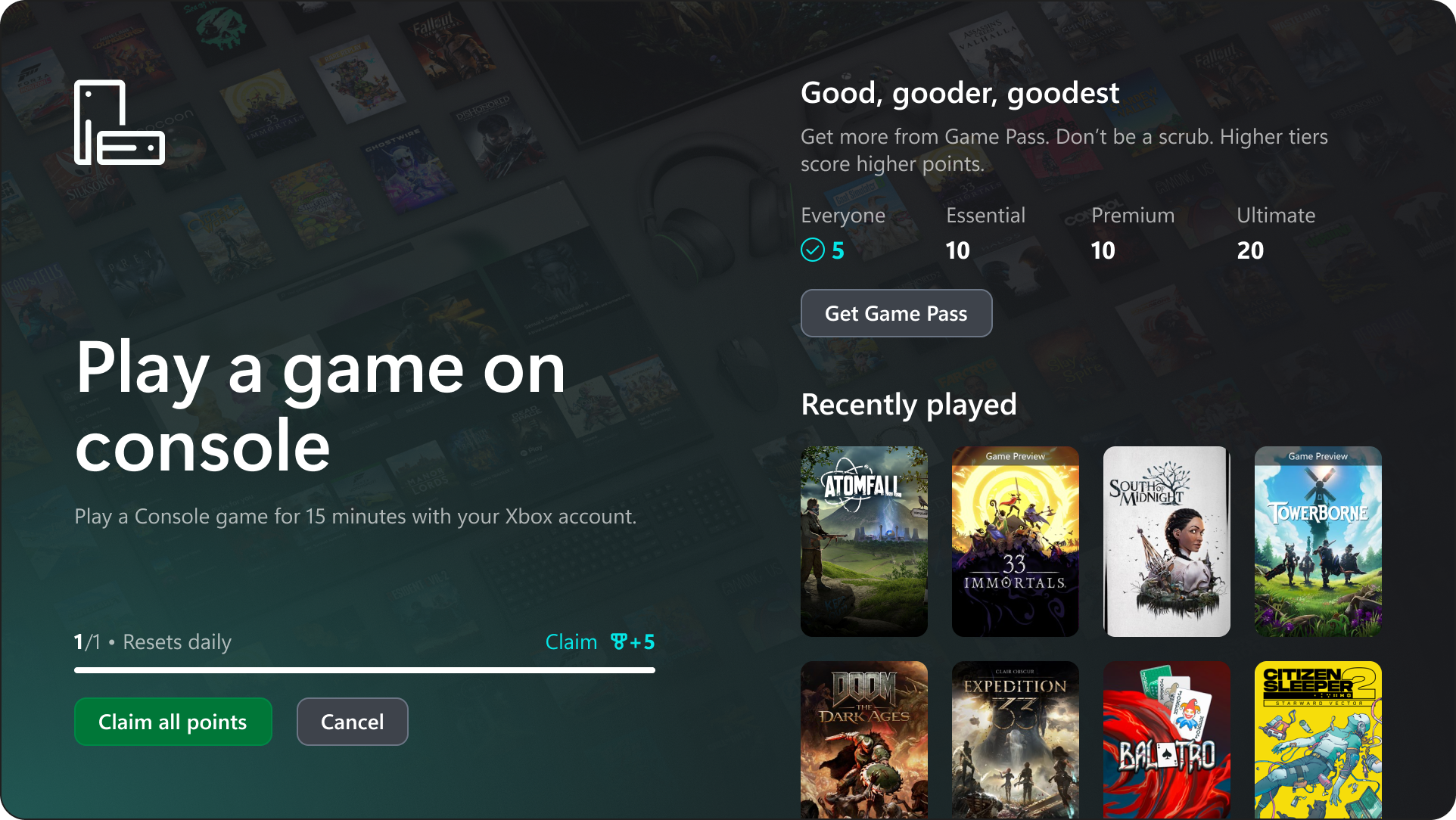
Task: Open the 33 Immortals game tile
Action: [x=1015, y=541]
